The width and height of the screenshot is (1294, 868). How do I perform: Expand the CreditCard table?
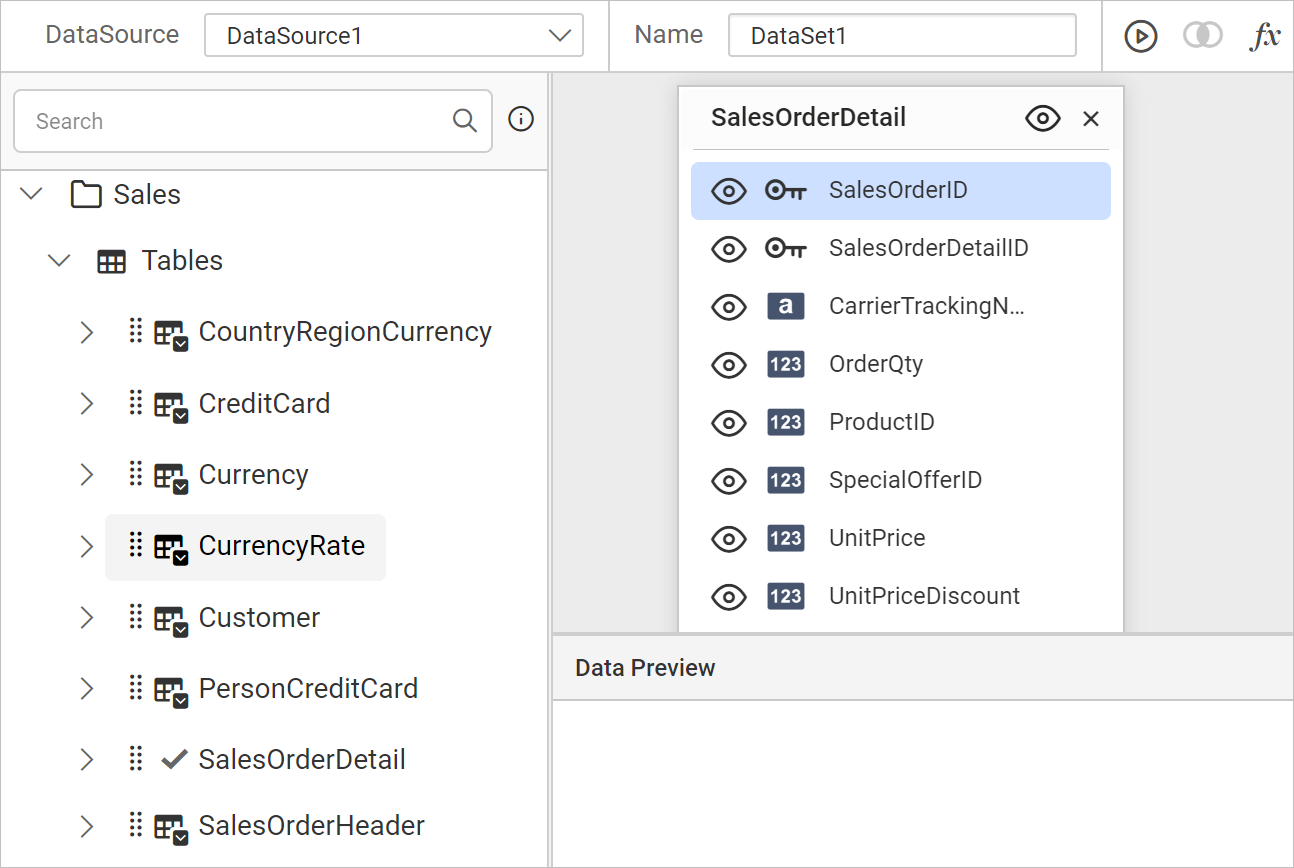tap(86, 403)
